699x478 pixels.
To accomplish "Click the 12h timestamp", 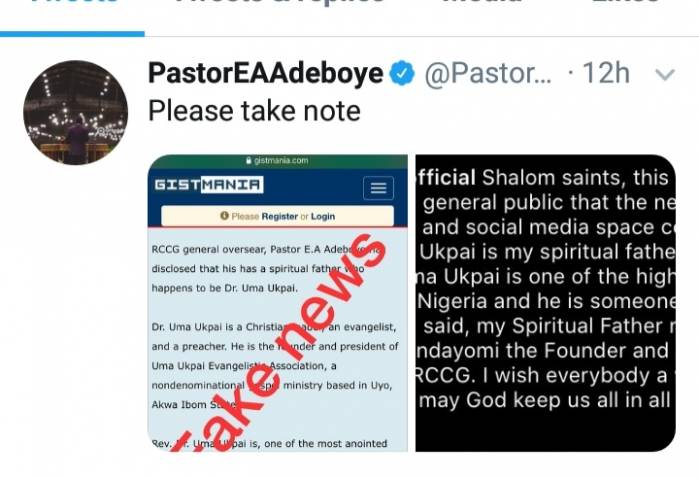I will tap(606, 73).
